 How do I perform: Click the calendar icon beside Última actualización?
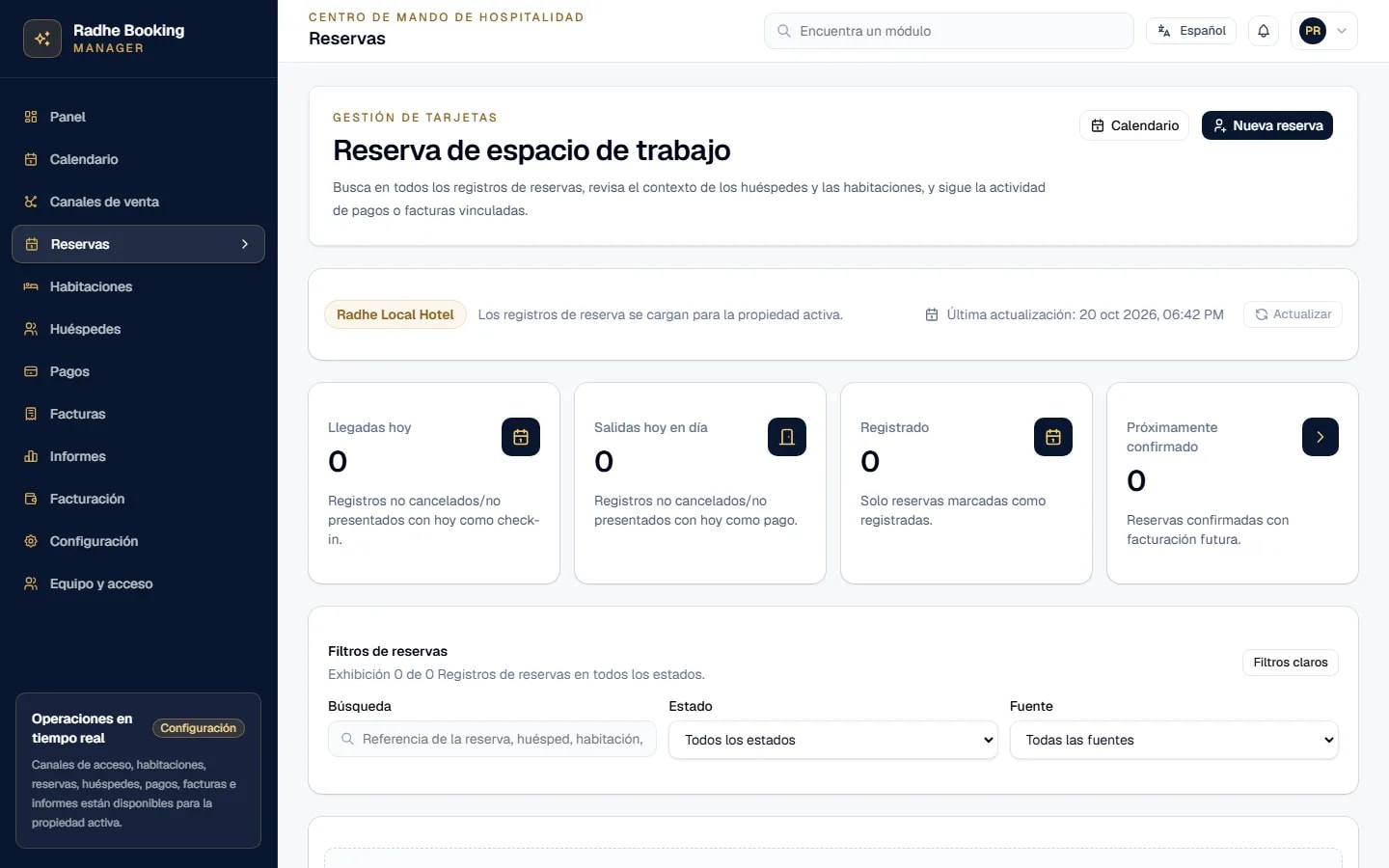932,314
